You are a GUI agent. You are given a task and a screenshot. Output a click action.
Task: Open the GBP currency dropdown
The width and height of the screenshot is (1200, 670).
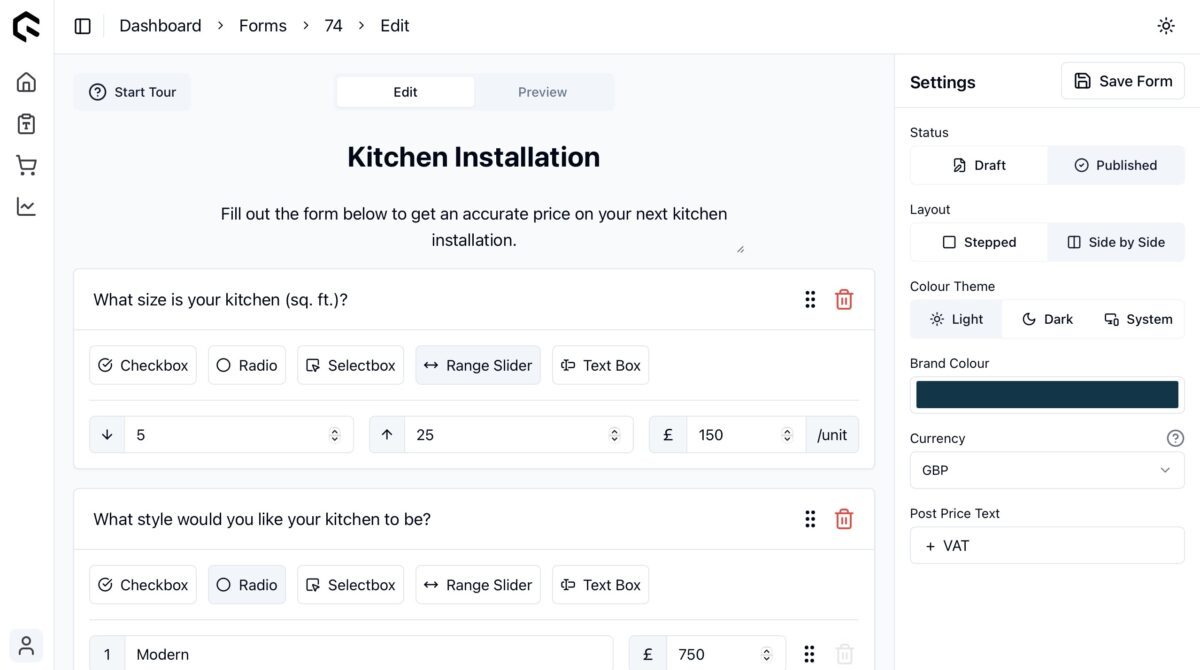[1047, 470]
